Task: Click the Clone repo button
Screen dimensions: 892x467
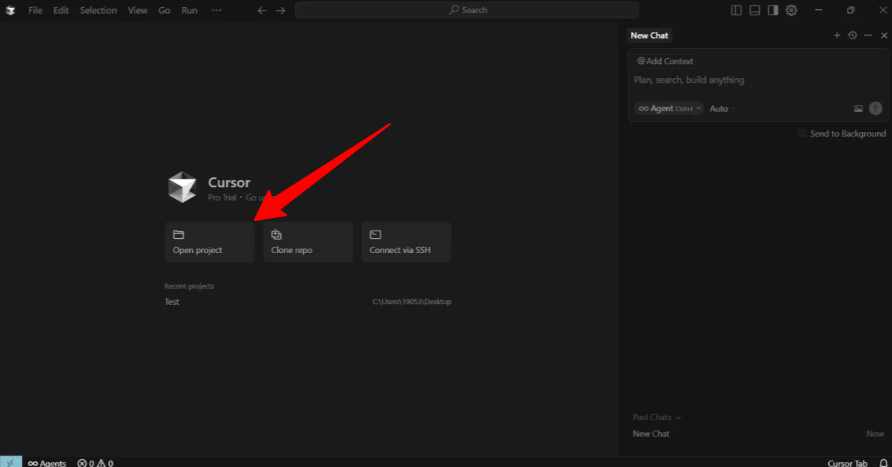Action: point(308,242)
